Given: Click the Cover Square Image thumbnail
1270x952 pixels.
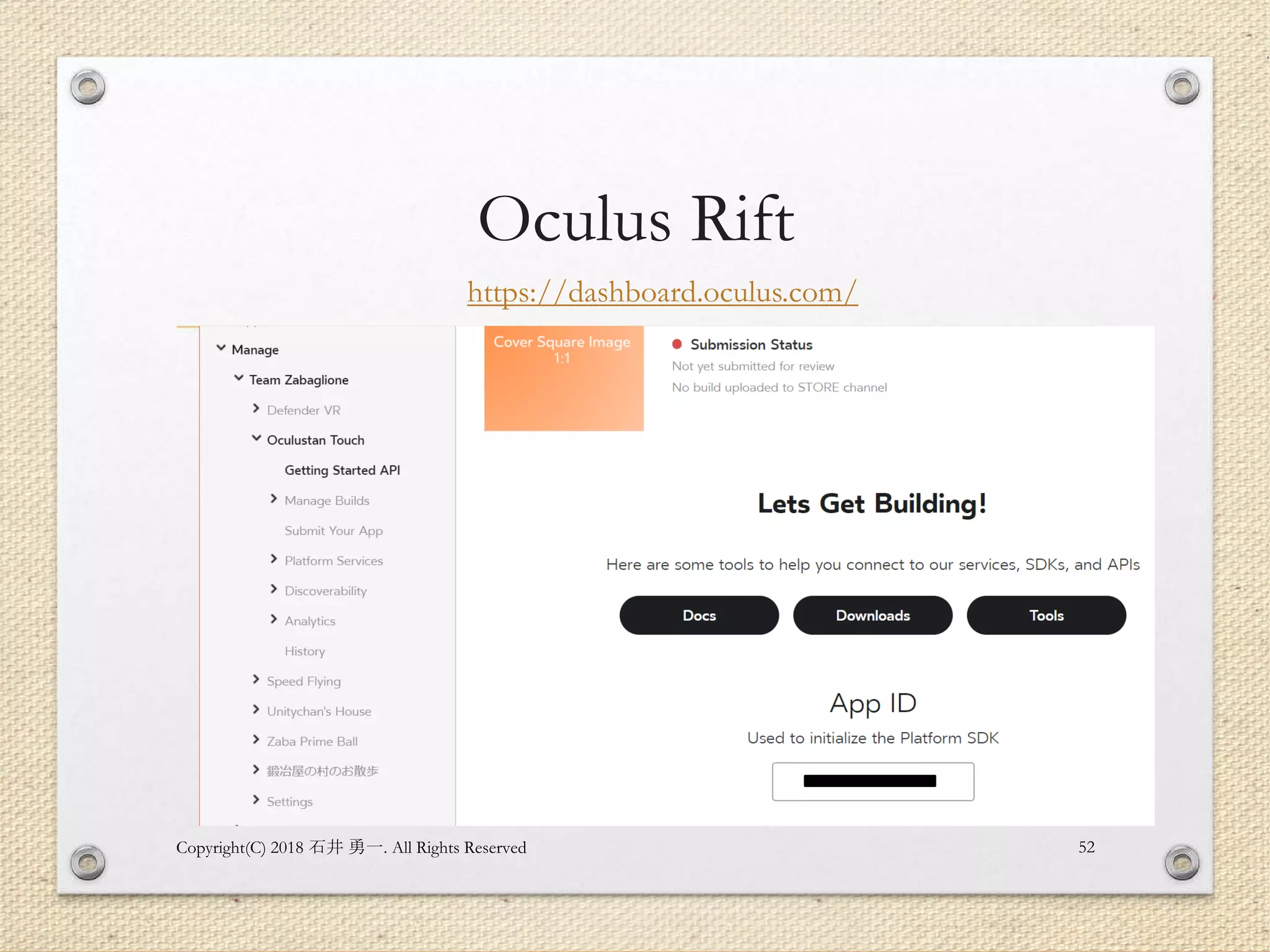Looking at the screenshot, I should [x=564, y=378].
